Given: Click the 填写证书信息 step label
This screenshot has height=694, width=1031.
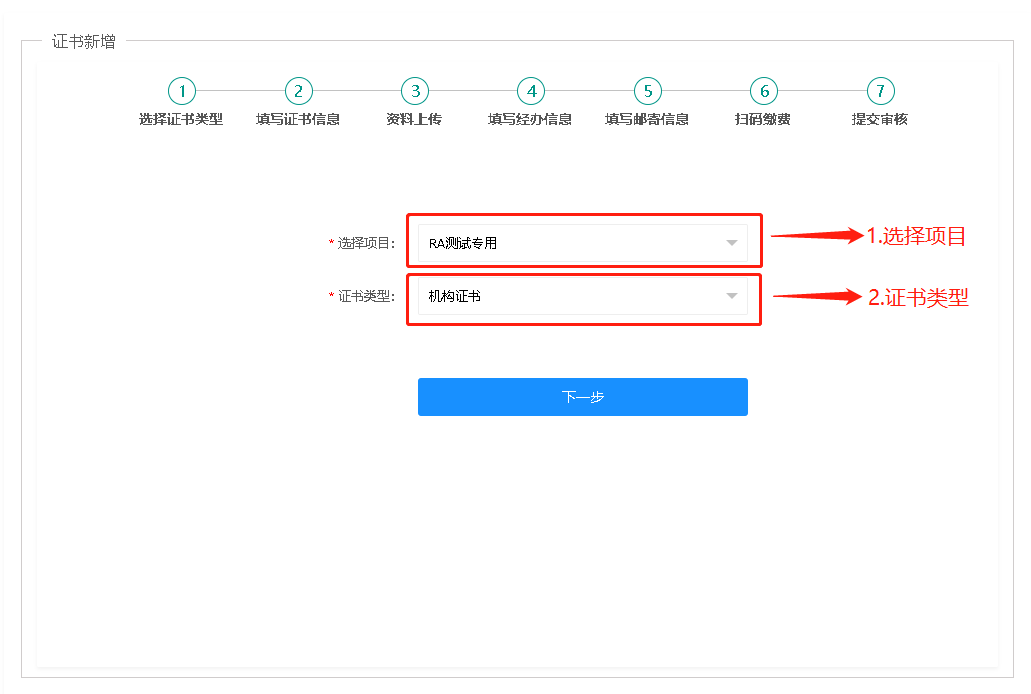Looking at the screenshot, I should point(298,119).
